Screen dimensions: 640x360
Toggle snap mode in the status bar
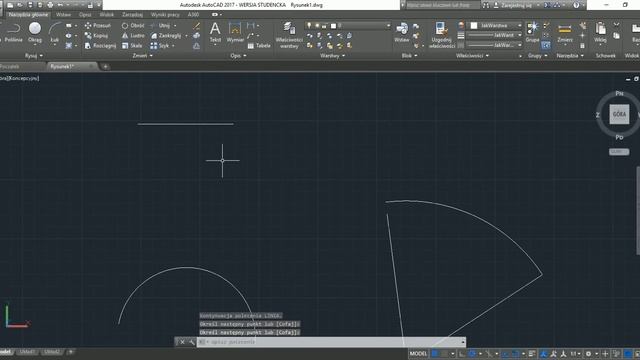coord(445,353)
